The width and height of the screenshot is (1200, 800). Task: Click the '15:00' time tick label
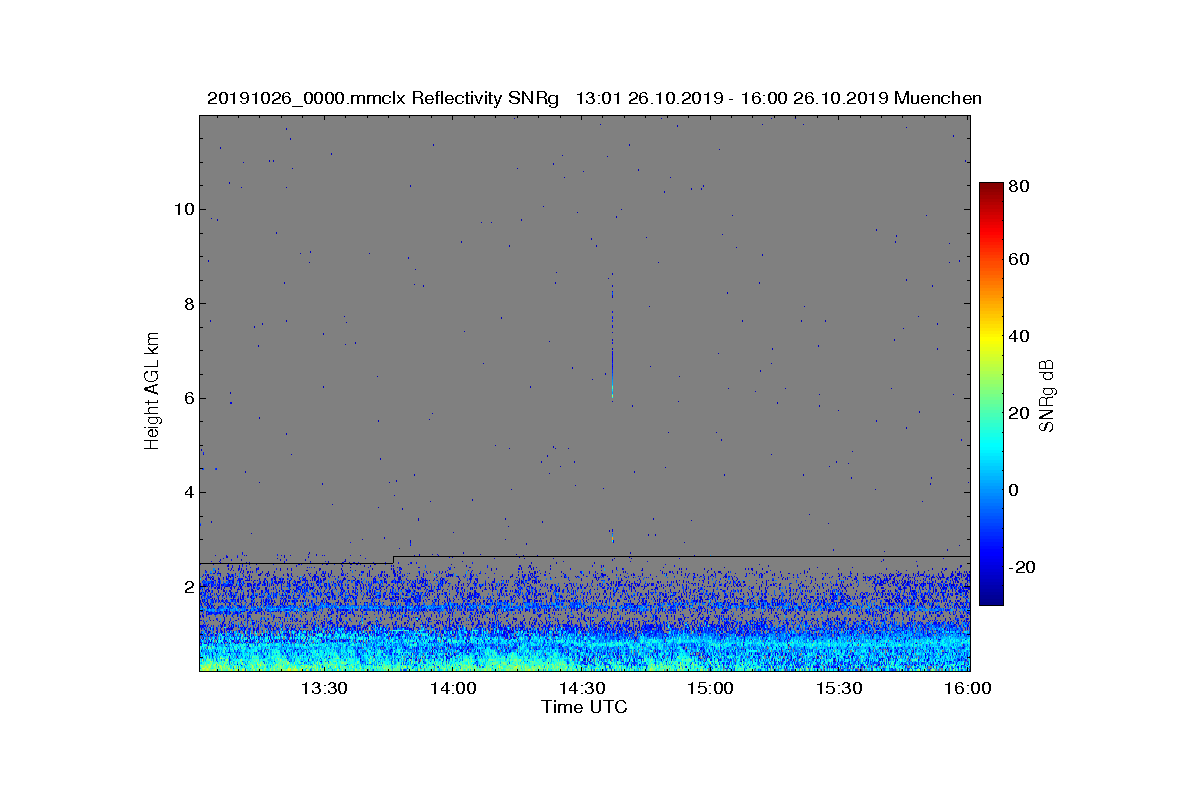(711, 688)
